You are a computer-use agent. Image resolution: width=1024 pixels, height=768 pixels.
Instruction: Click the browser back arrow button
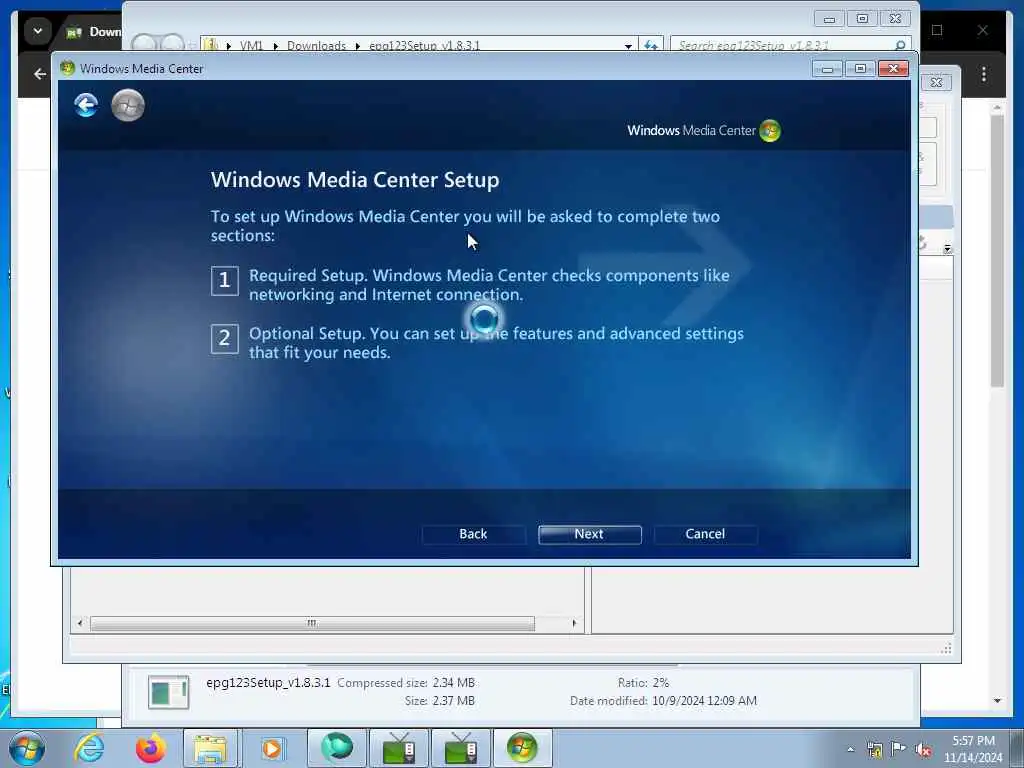click(39, 74)
